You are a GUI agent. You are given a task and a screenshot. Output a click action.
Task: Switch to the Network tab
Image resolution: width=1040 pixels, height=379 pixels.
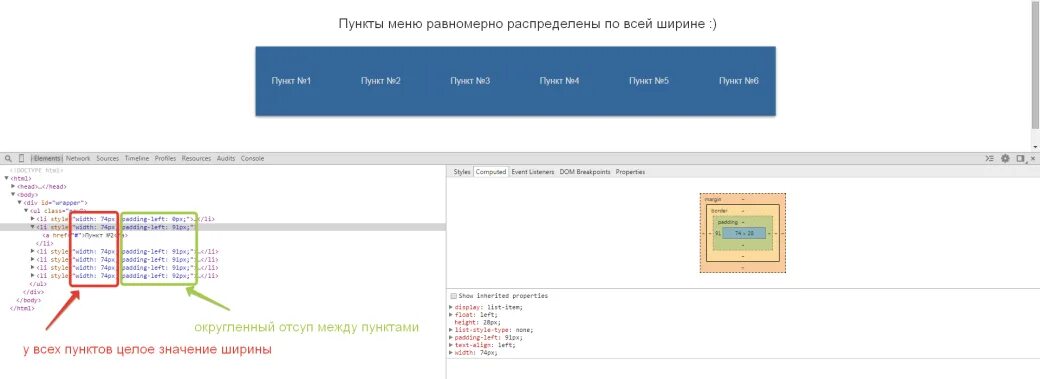pyautogui.click(x=78, y=159)
